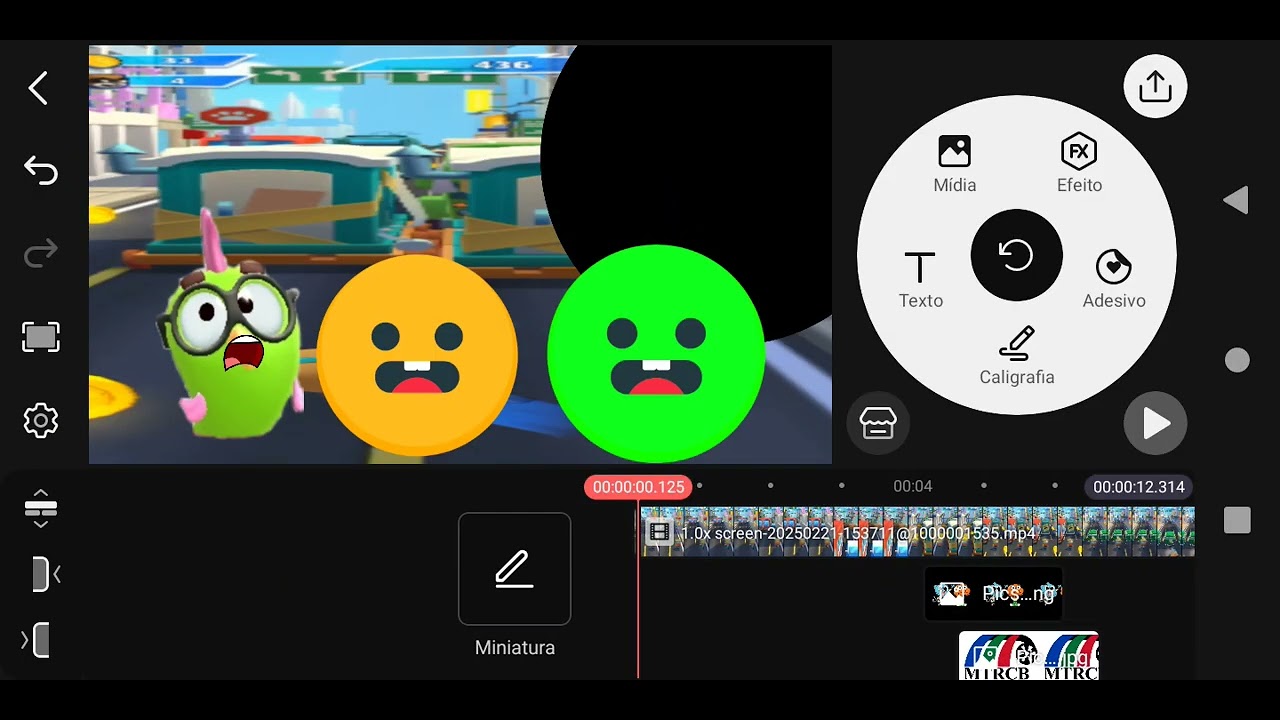The width and height of the screenshot is (1280, 720).
Task: Select the MTRCB jpg layer
Action: click(1029, 655)
